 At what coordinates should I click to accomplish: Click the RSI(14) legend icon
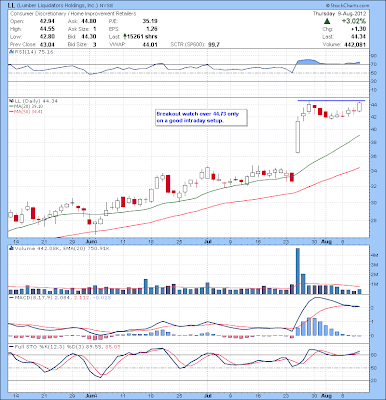(x=11, y=52)
